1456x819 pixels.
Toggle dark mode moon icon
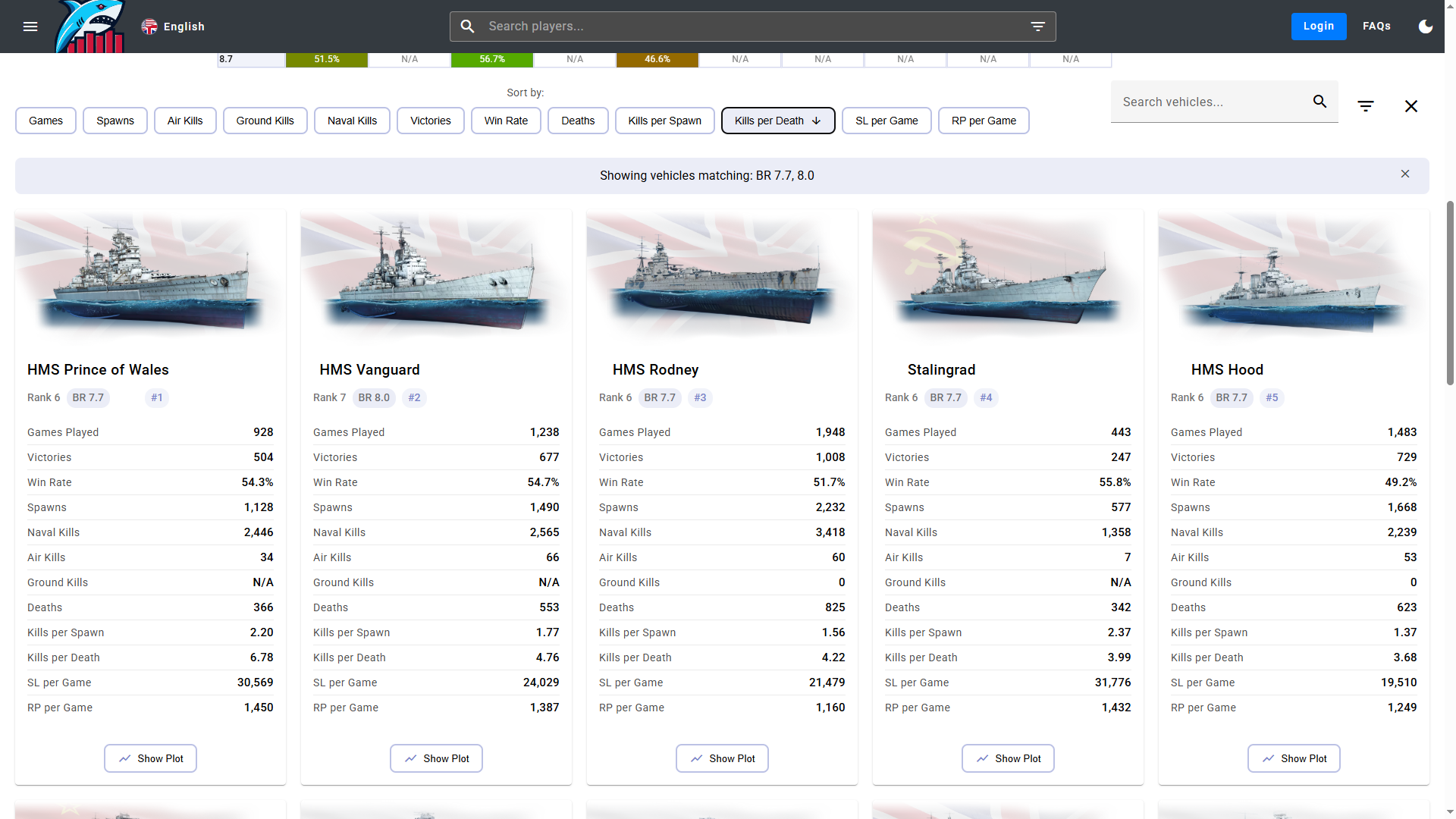pyautogui.click(x=1426, y=27)
